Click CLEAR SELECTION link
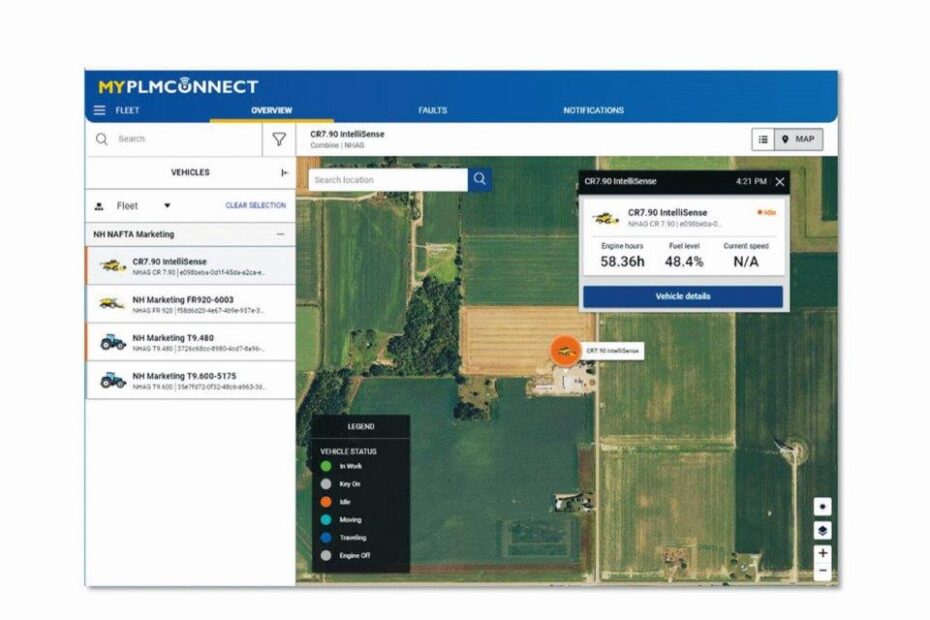The image size is (930, 620). click(256, 205)
